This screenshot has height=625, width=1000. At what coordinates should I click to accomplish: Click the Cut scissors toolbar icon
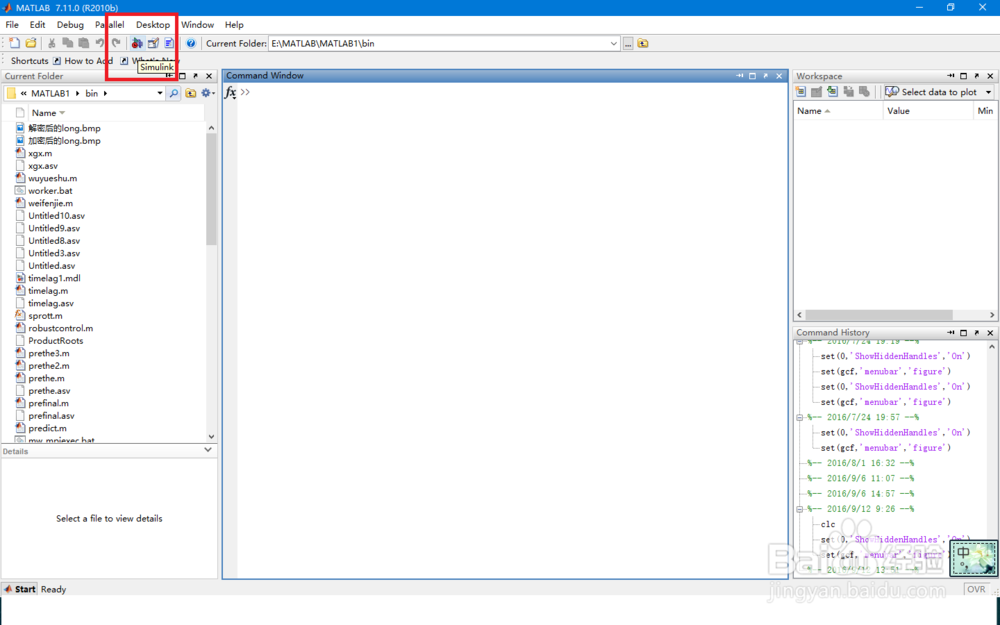click(x=52, y=43)
